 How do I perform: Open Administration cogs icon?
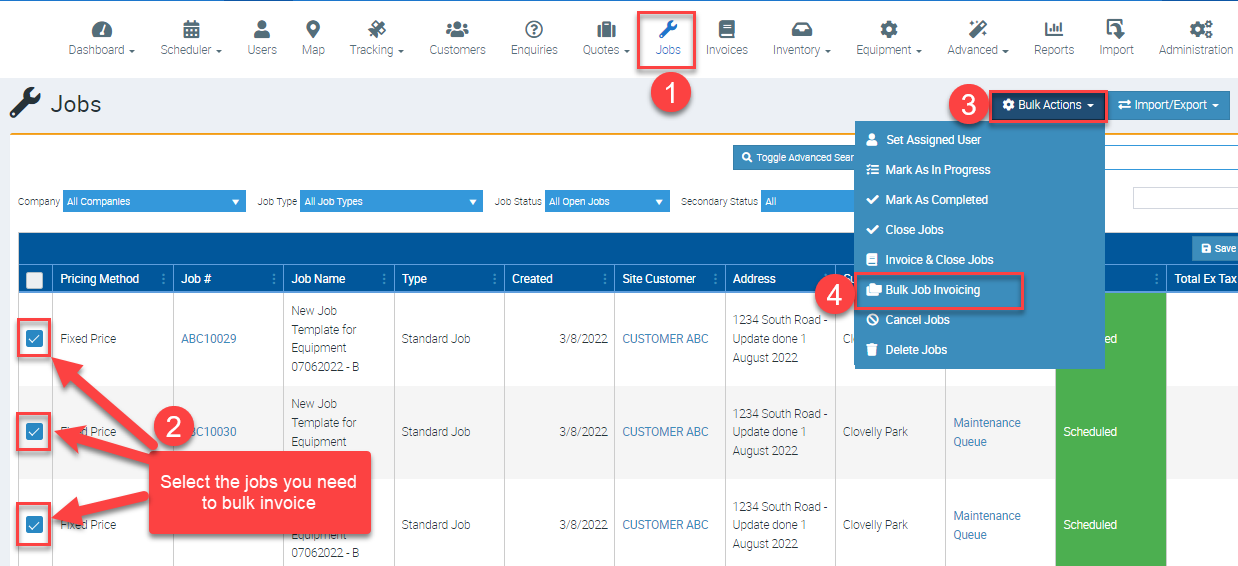(x=1201, y=29)
